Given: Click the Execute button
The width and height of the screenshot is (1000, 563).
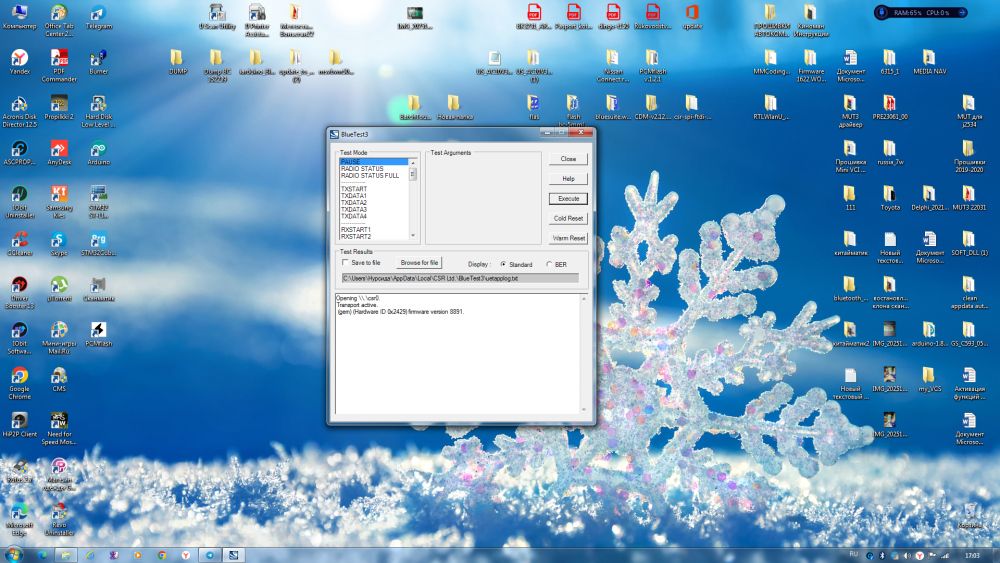Looking at the screenshot, I should [568, 199].
